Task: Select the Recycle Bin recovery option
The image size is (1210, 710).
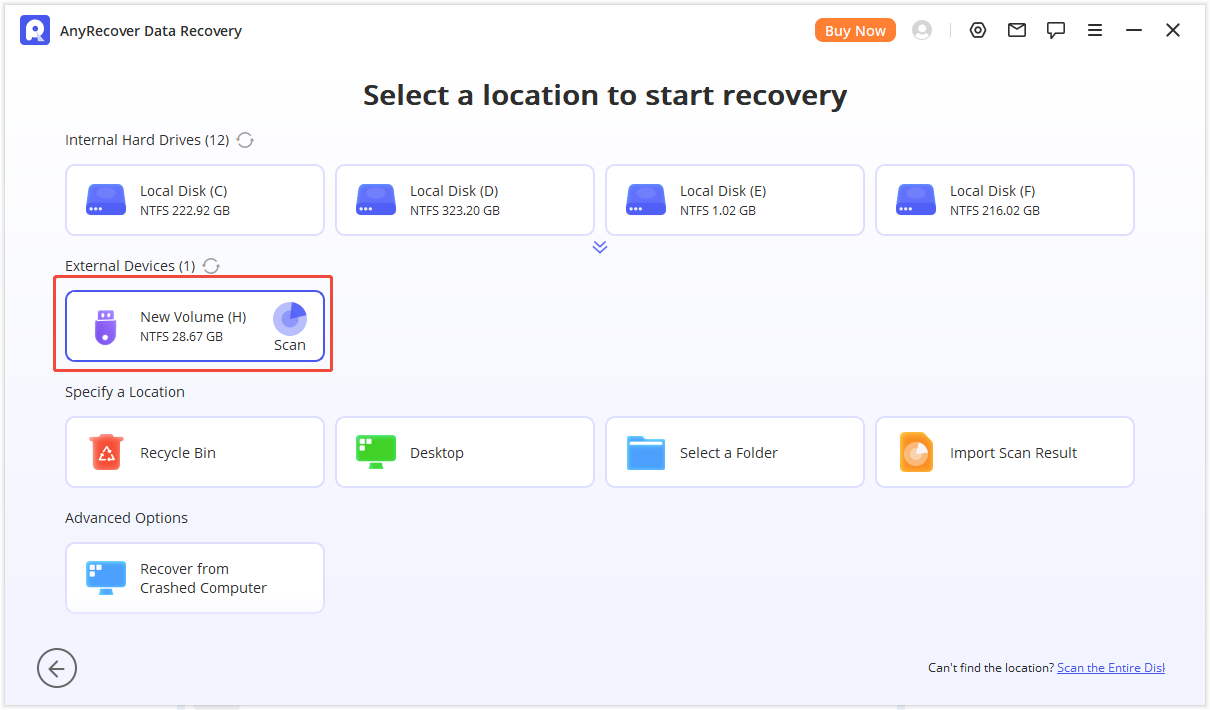Action: click(194, 452)
